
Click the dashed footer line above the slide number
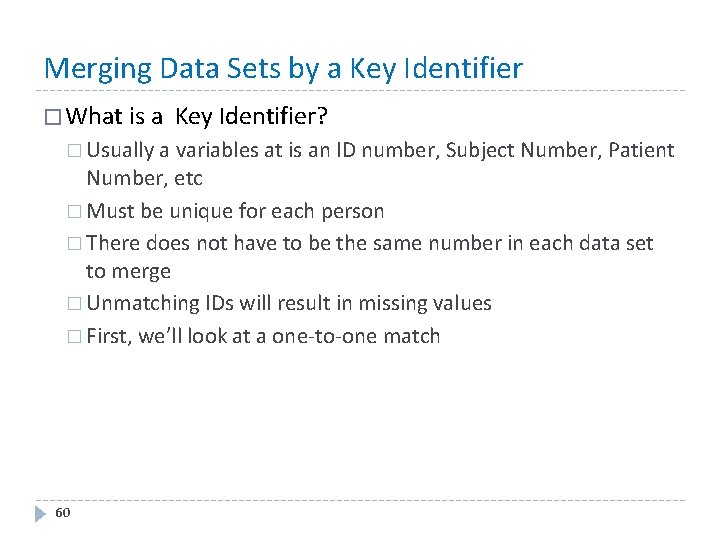pyautogui.click(x=360, y=500)
